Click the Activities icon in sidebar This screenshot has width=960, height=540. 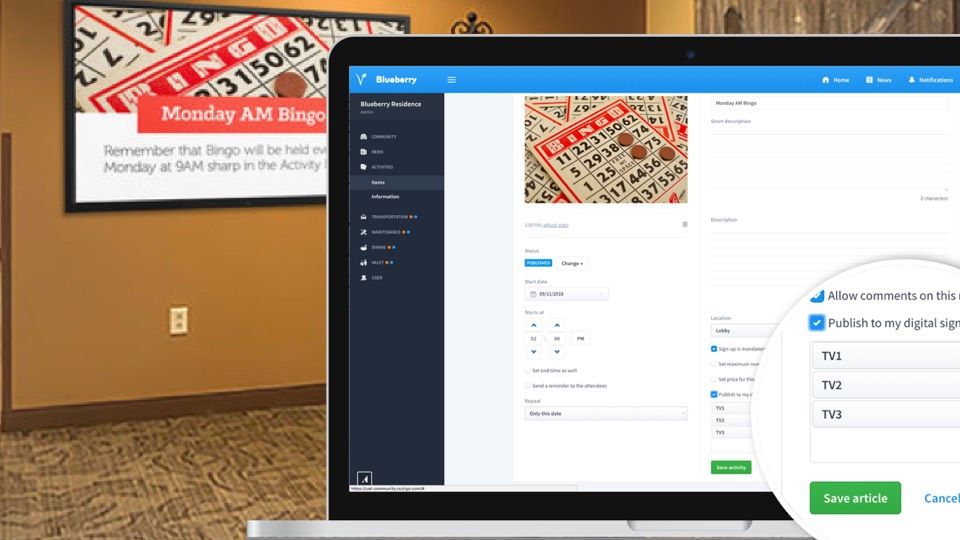pos(364,167)
